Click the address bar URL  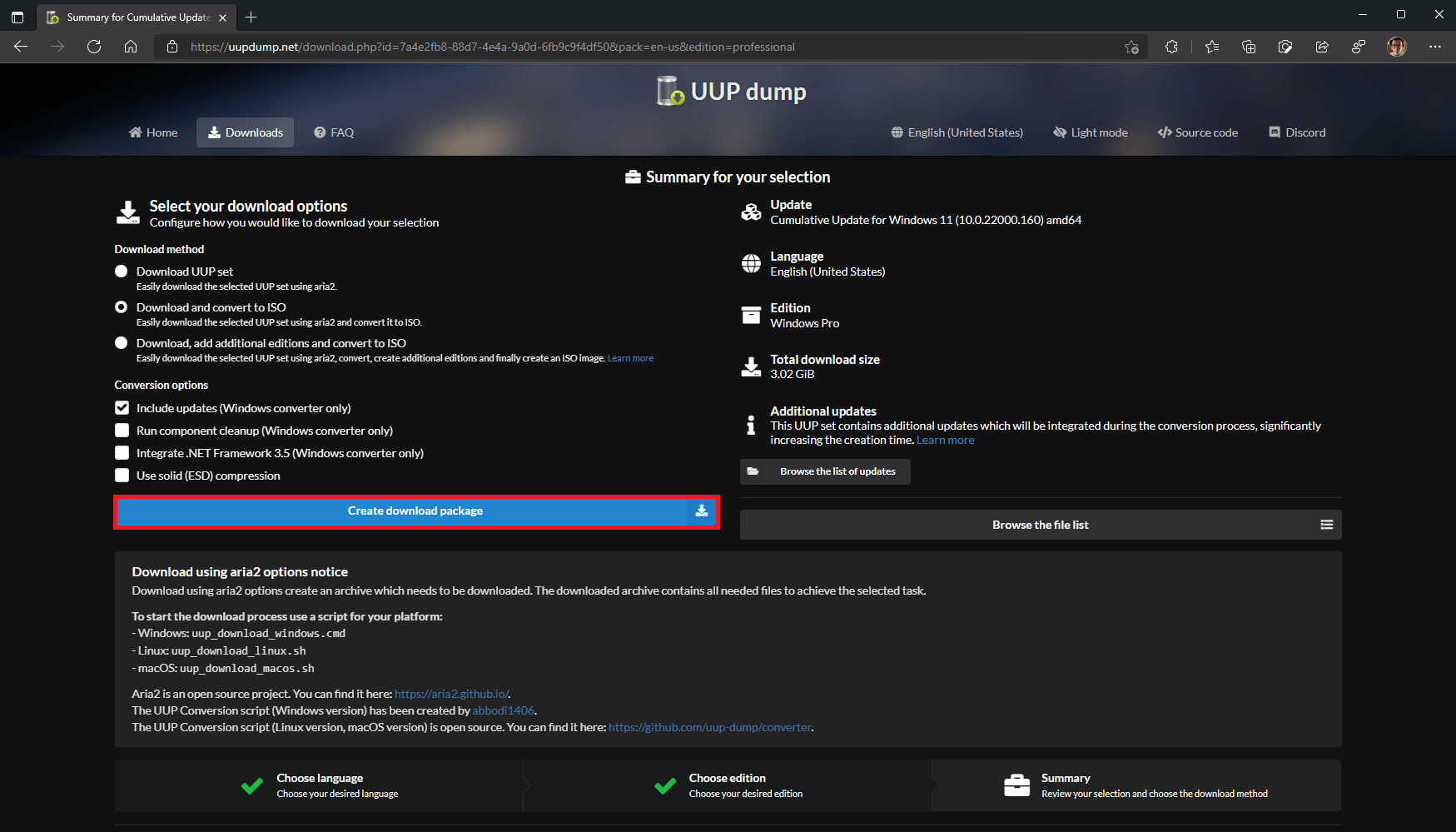[x=493, y=47]
